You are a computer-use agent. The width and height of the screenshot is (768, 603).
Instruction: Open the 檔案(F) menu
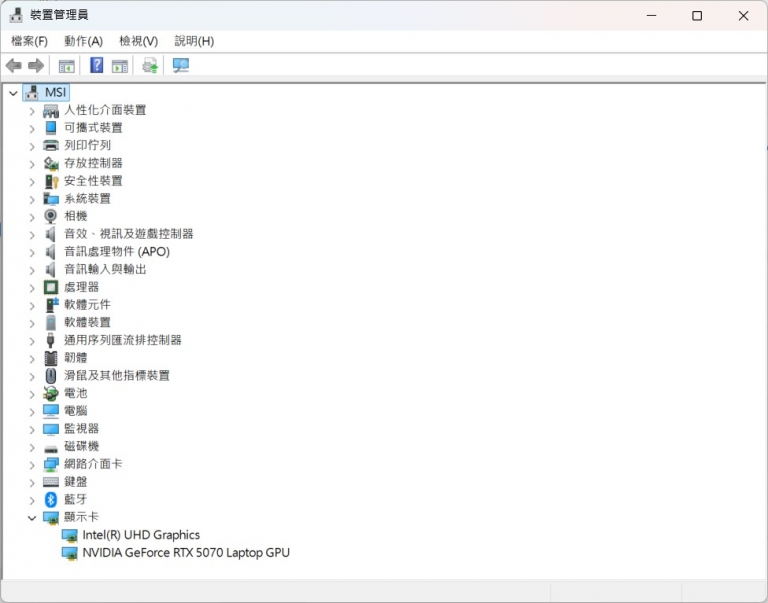[29, 41]
